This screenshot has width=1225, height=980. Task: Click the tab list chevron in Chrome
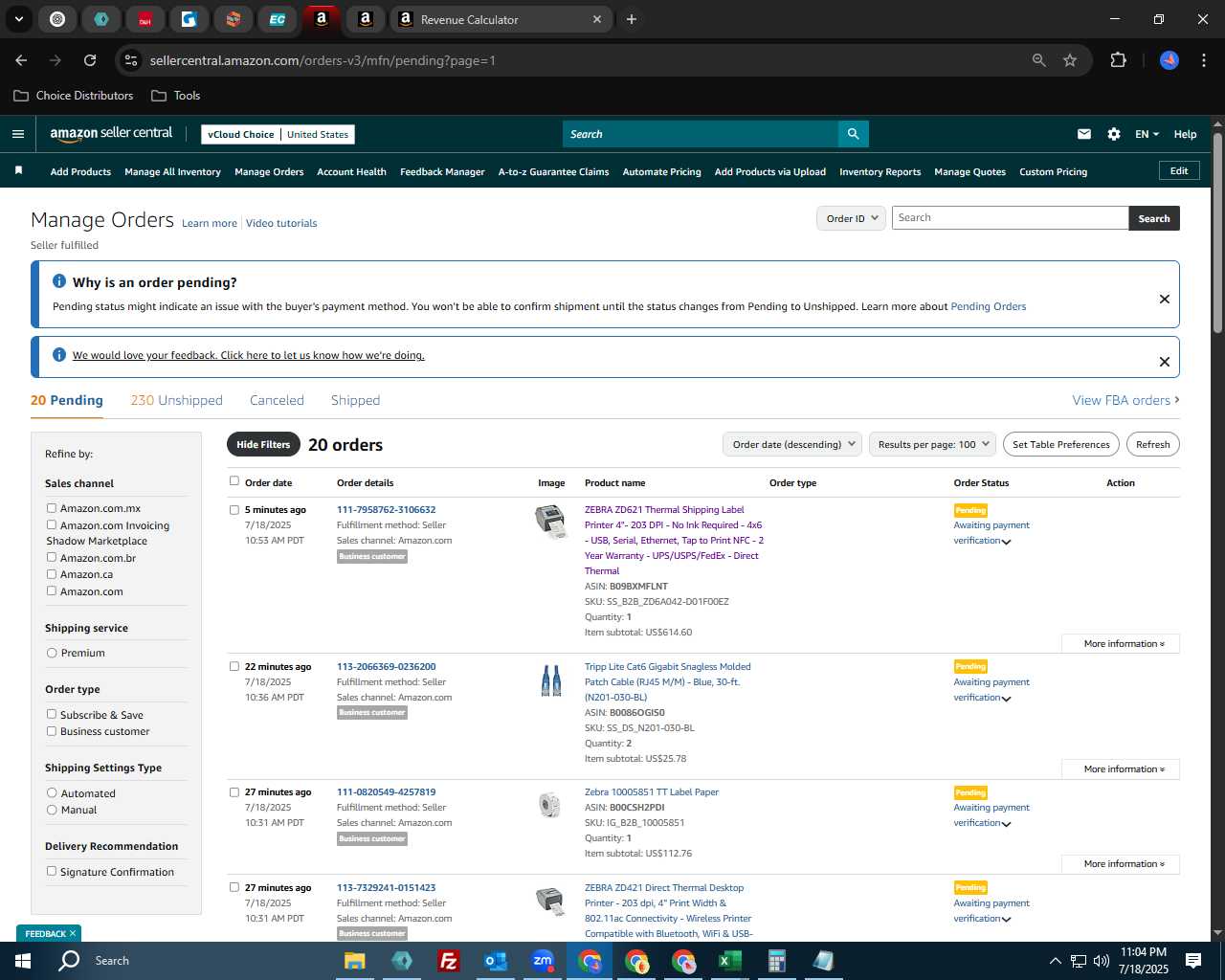pyautogui.click(x=18, y=19)
